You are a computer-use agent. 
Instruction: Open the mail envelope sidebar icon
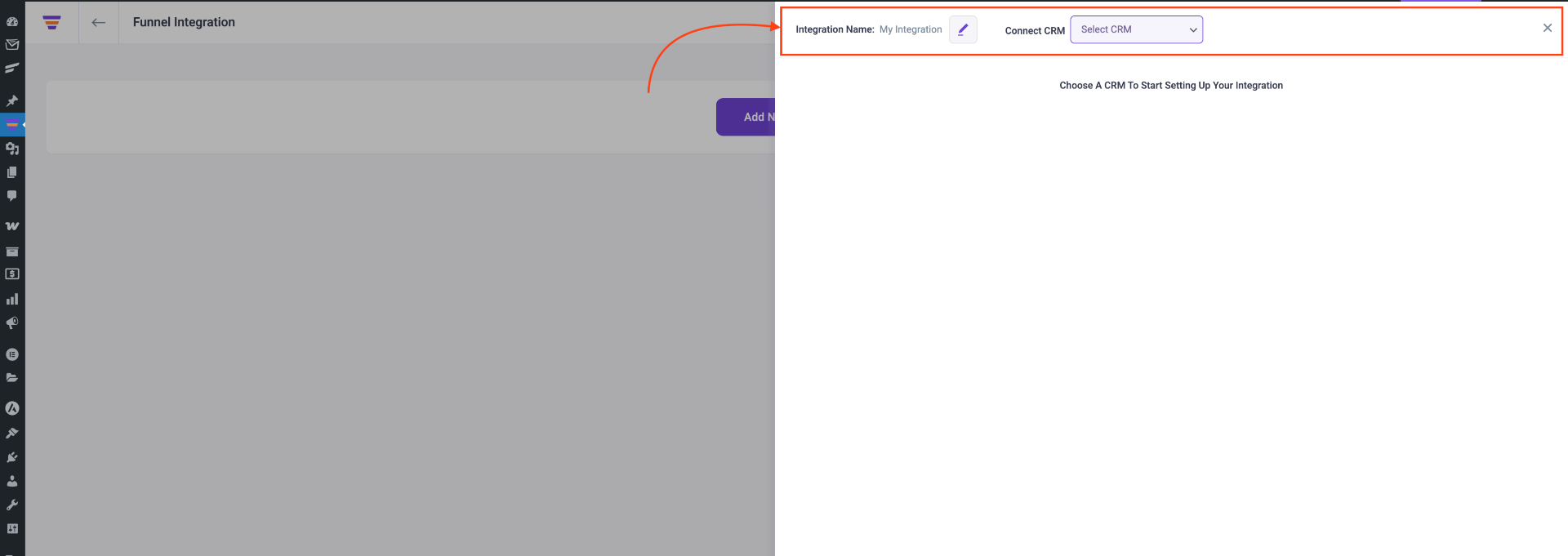[x=12, y=45]
